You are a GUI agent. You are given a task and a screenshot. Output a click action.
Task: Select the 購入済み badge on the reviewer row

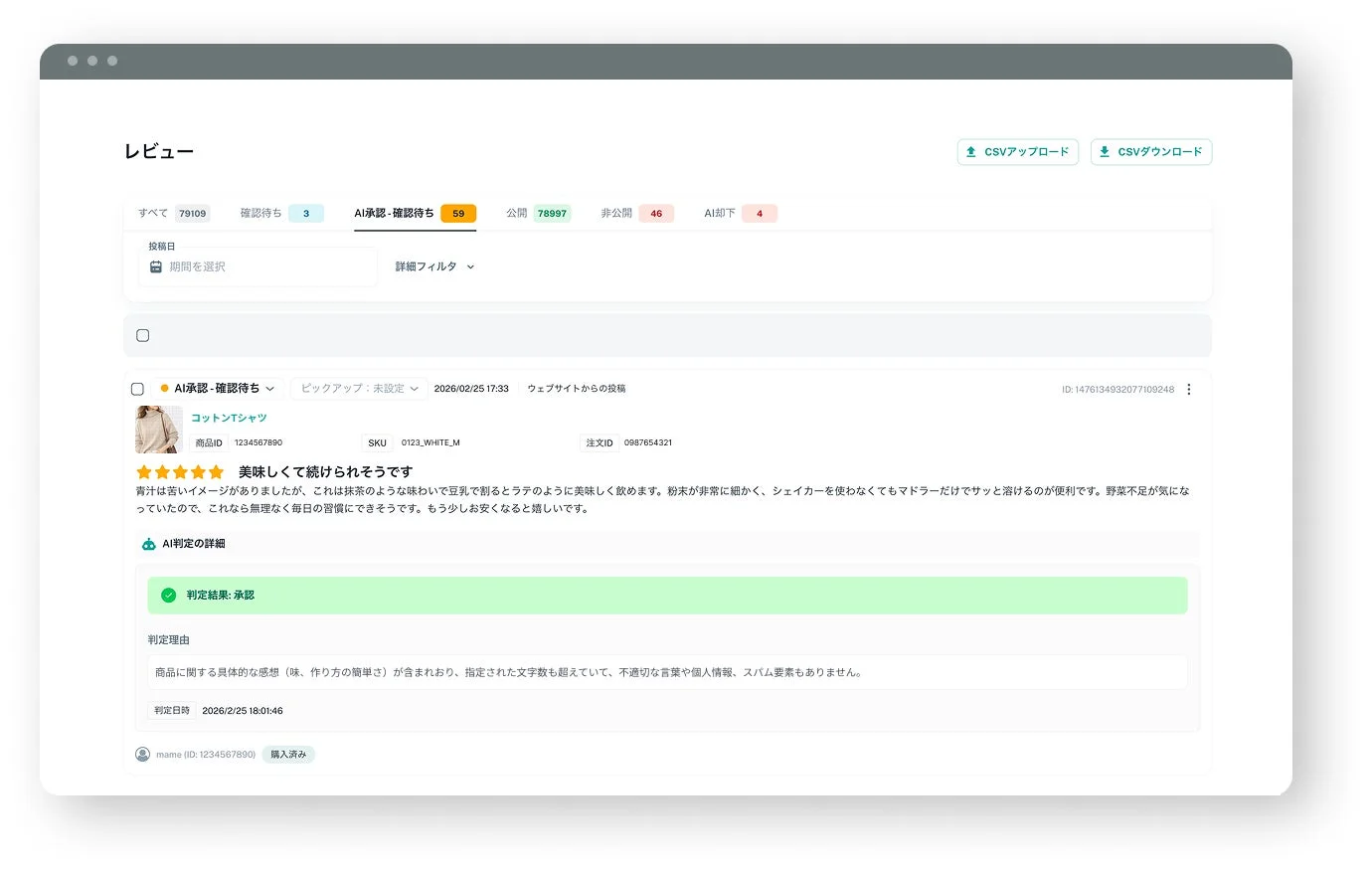(x=287, y=754)
